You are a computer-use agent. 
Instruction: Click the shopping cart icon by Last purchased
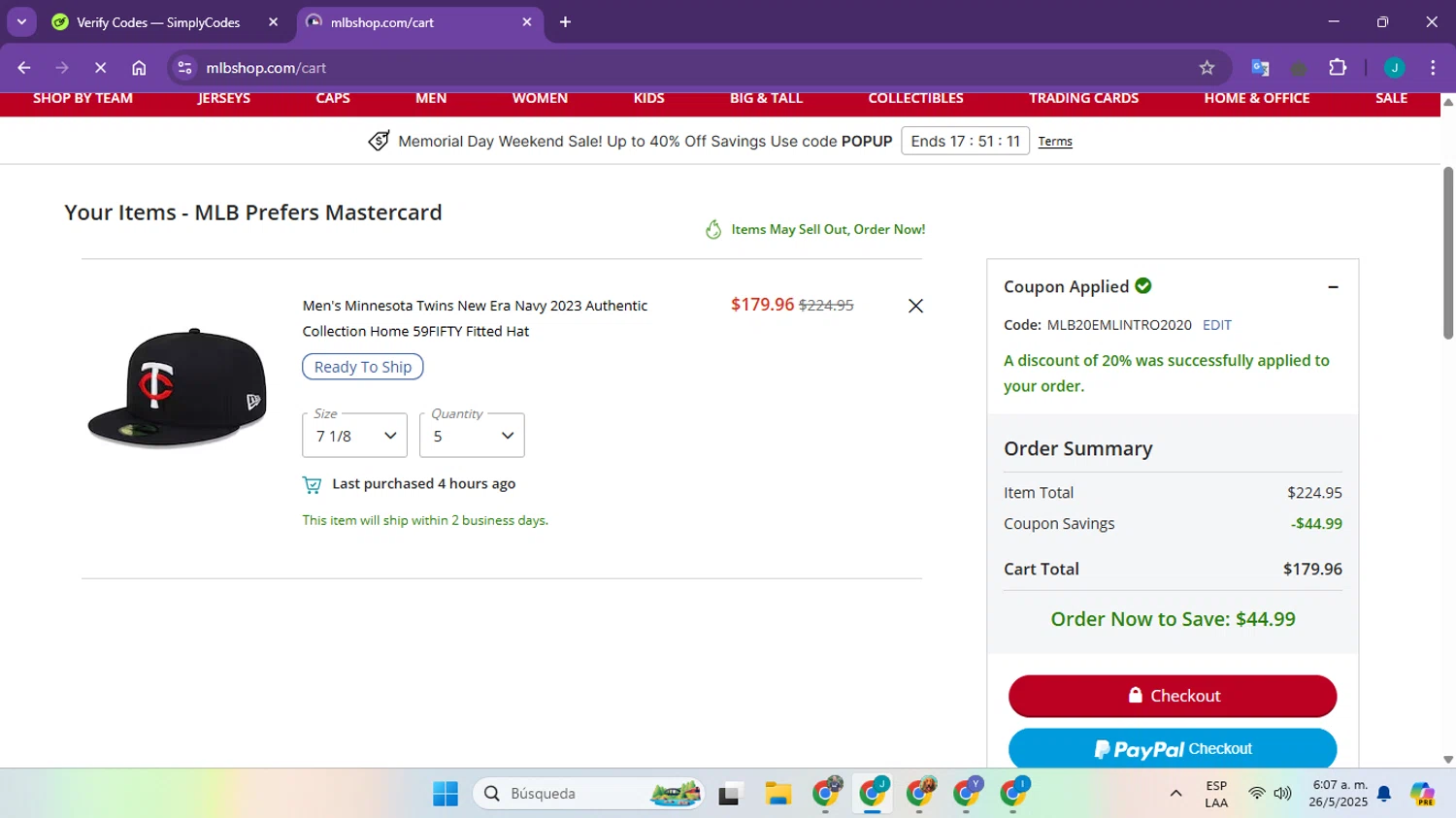point(312,484)
